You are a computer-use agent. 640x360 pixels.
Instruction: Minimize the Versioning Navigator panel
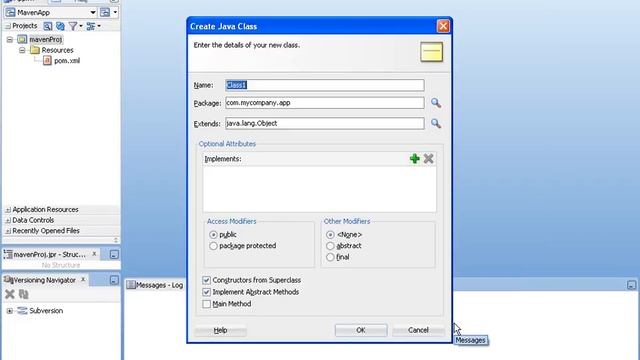point(114,280)
